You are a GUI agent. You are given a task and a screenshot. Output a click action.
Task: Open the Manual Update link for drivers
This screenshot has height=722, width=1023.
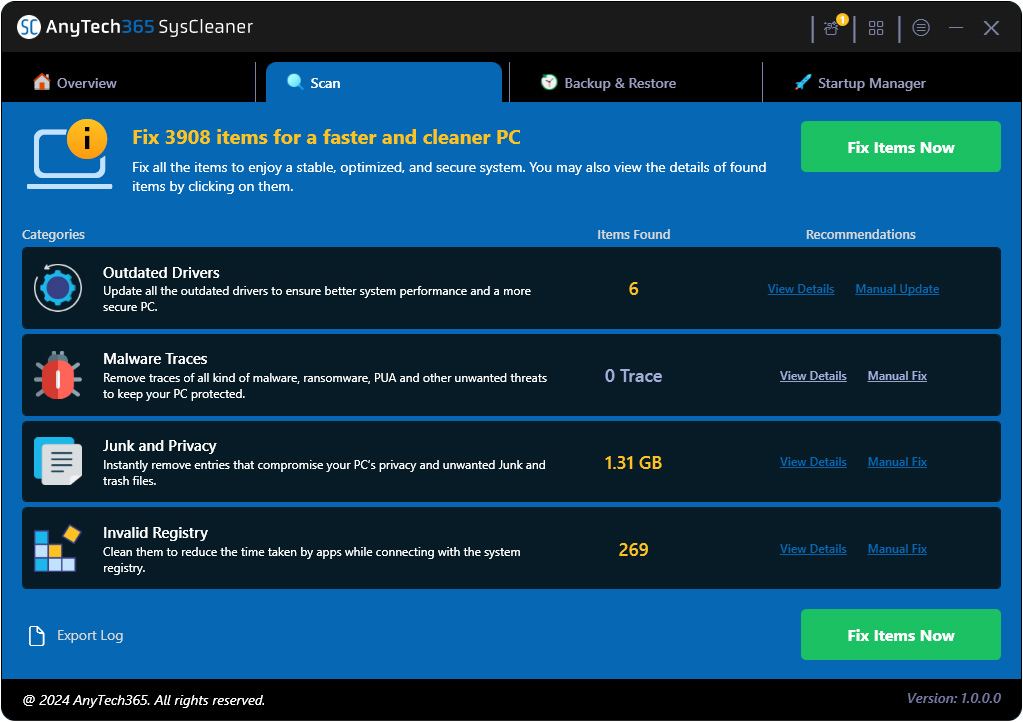[x=896, y=288]
